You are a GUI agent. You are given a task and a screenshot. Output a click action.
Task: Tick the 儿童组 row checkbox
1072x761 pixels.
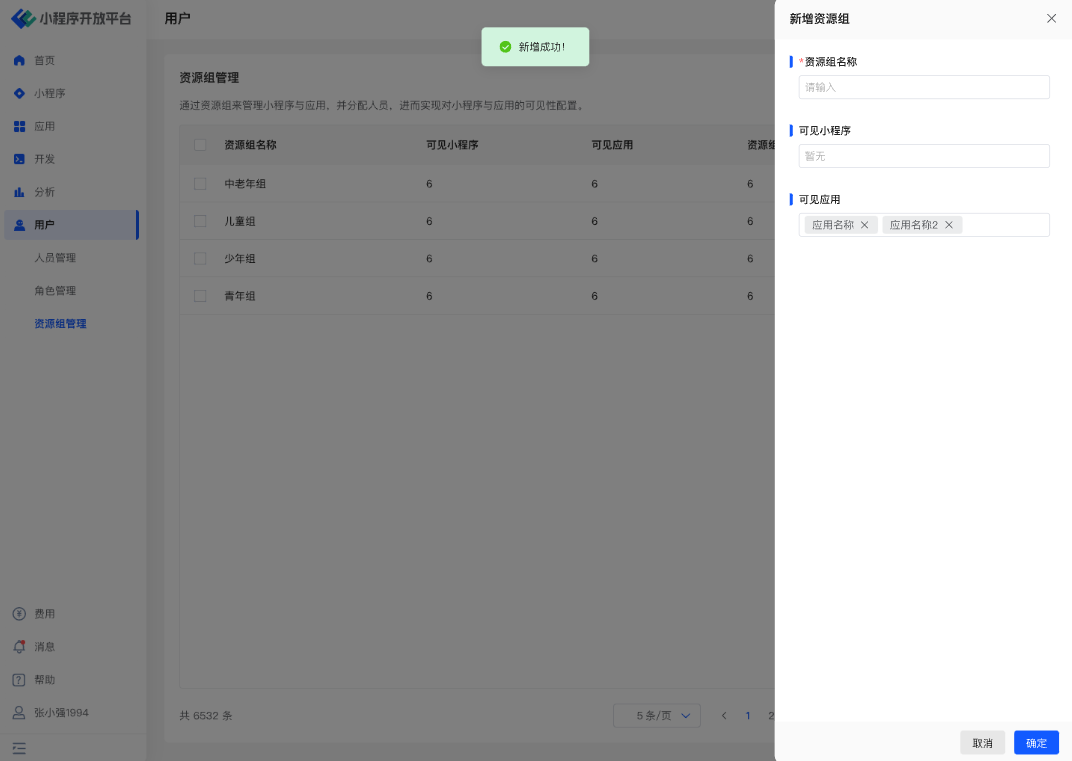200,221
